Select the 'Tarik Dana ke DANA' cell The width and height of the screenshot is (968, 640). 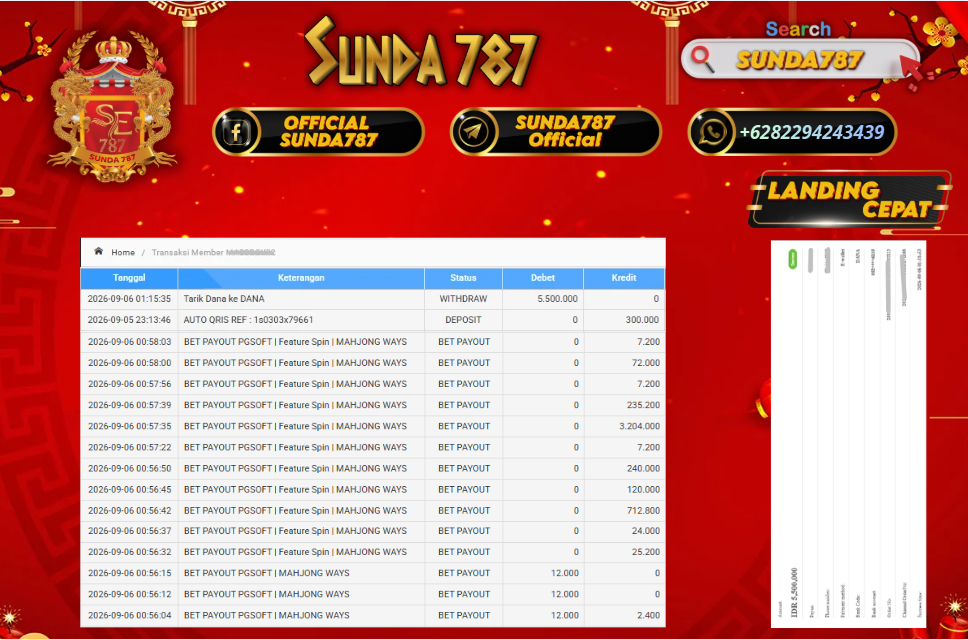pyautogui.click(x=301, y=299)
